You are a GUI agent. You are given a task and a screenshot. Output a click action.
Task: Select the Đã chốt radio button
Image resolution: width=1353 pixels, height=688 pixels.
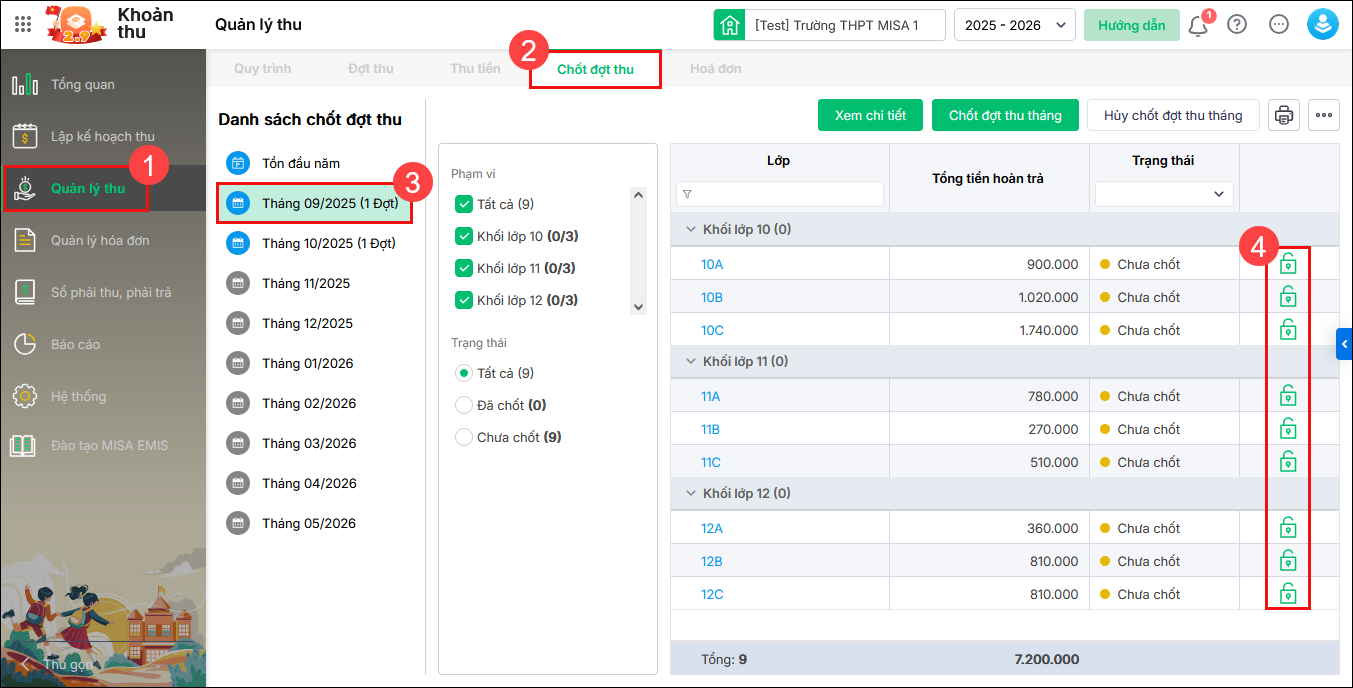point(463,405)
